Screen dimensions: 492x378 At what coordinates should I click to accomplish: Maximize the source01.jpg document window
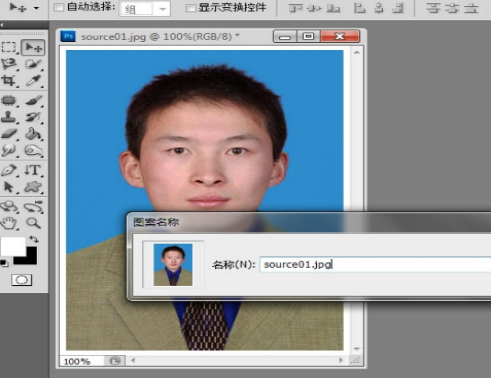click(x=308, y=36)
